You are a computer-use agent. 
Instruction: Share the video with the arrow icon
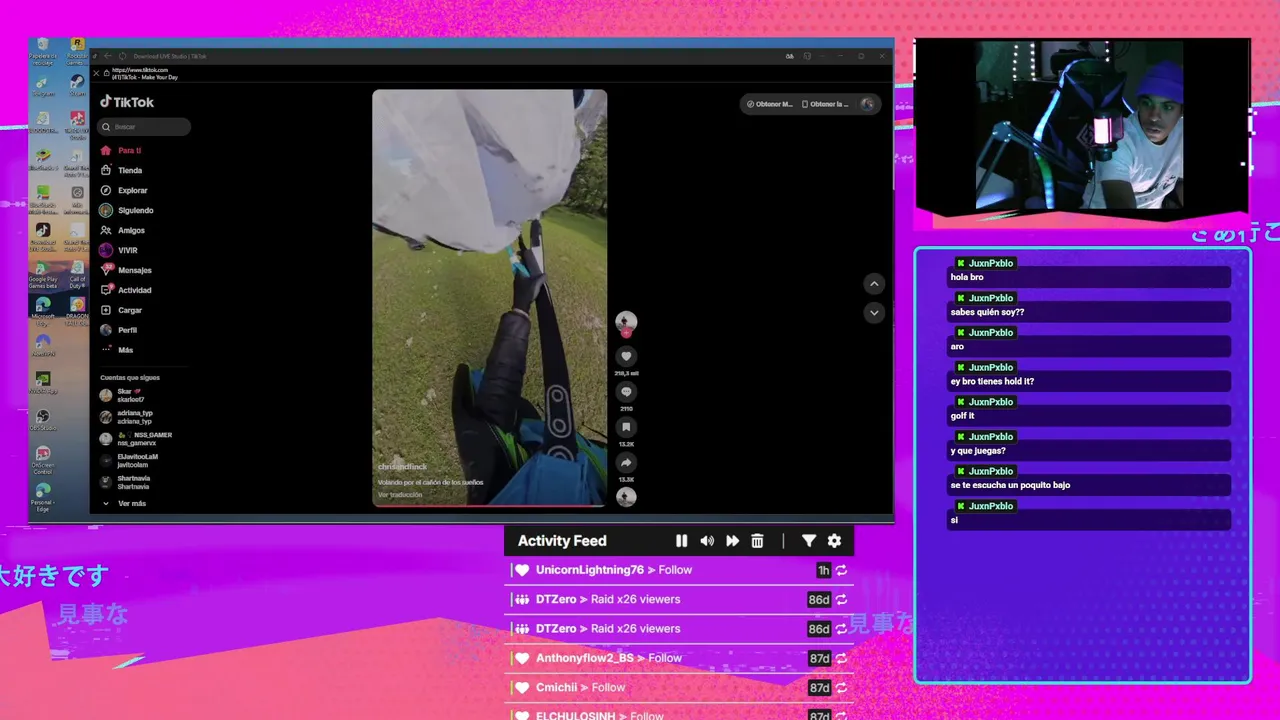click(x=626, y=463)
